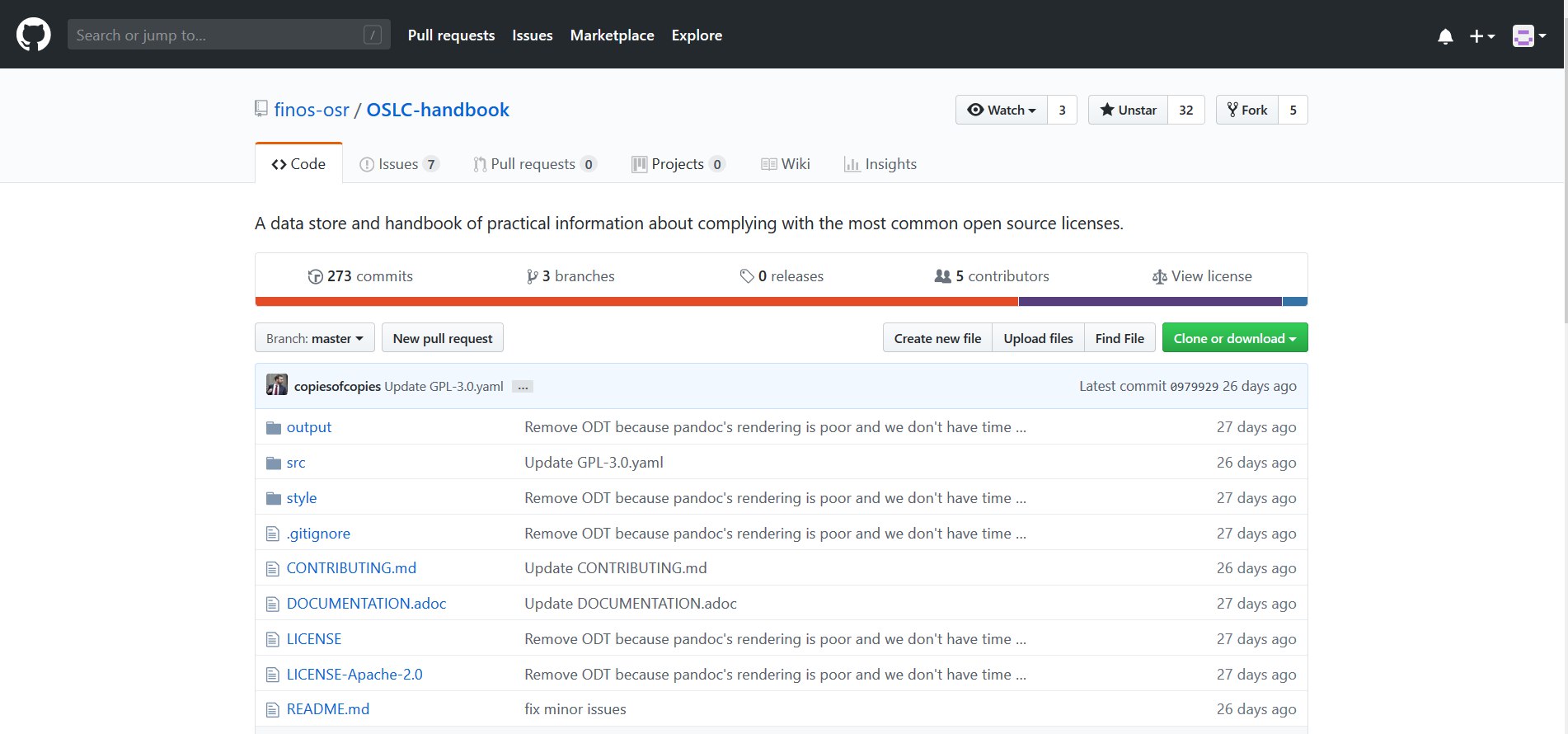Click the output folder icon
The image size is (1568, 734).
(274, 428)
